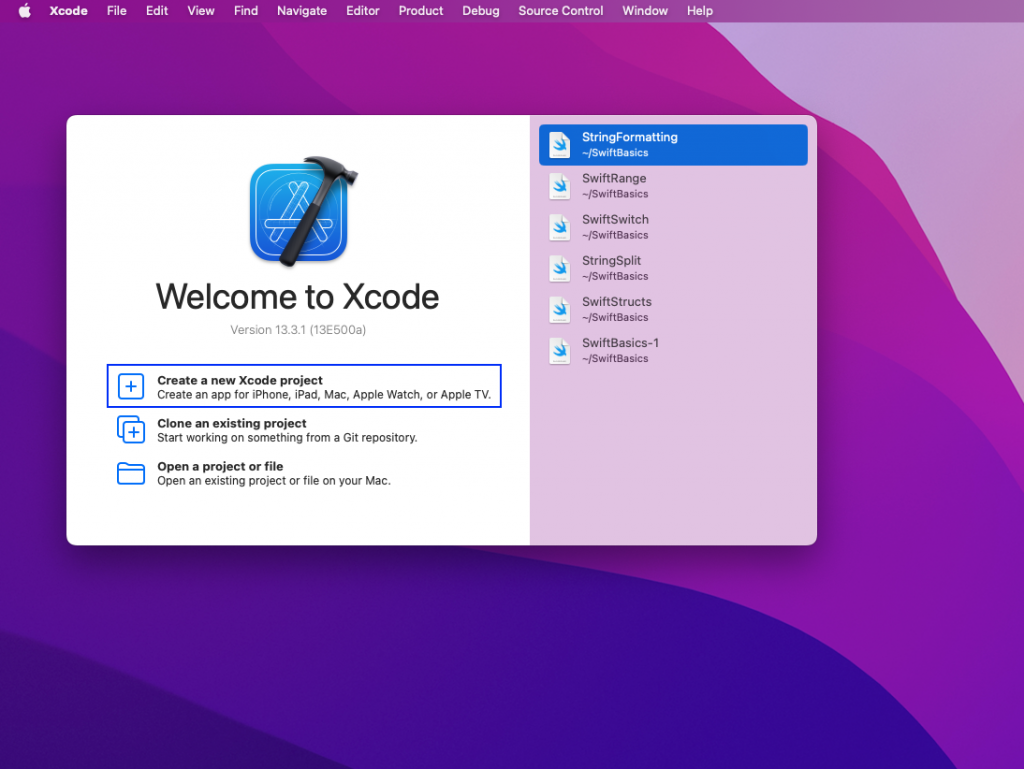The width and height of the screenshot is (1024, 769).
Task: Click the ~/SwiftBasics path under SwiftSwitch
Action: (x=615, y=235)
